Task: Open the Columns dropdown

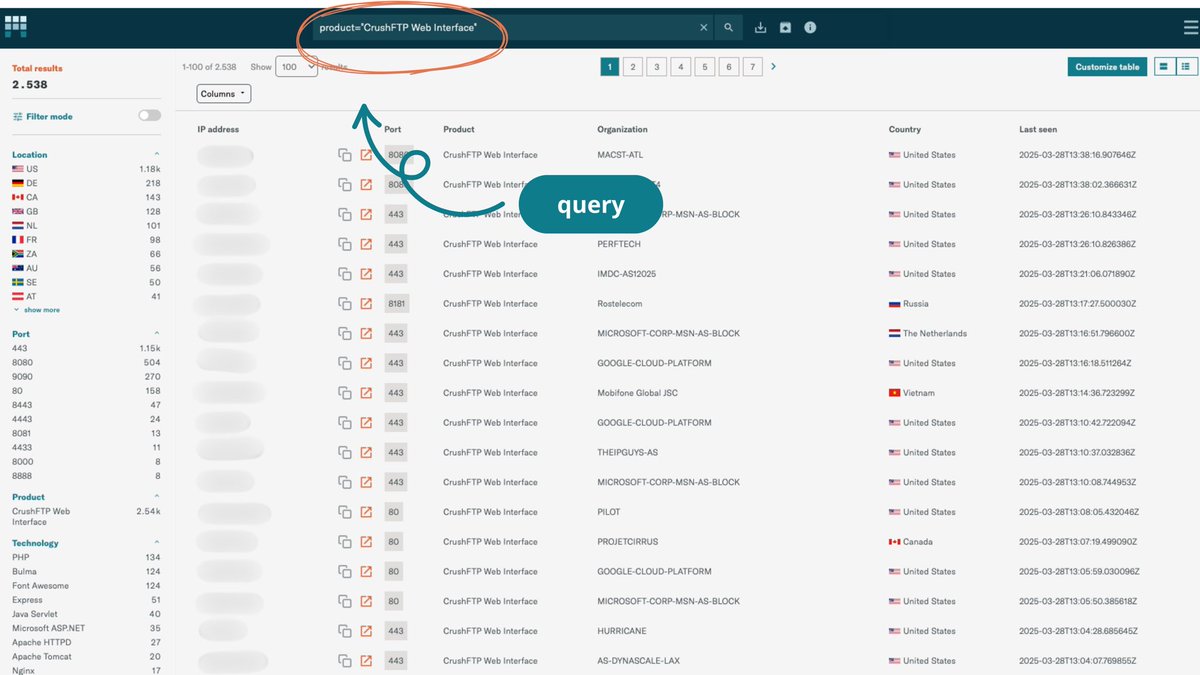Action: pos(224,94)
